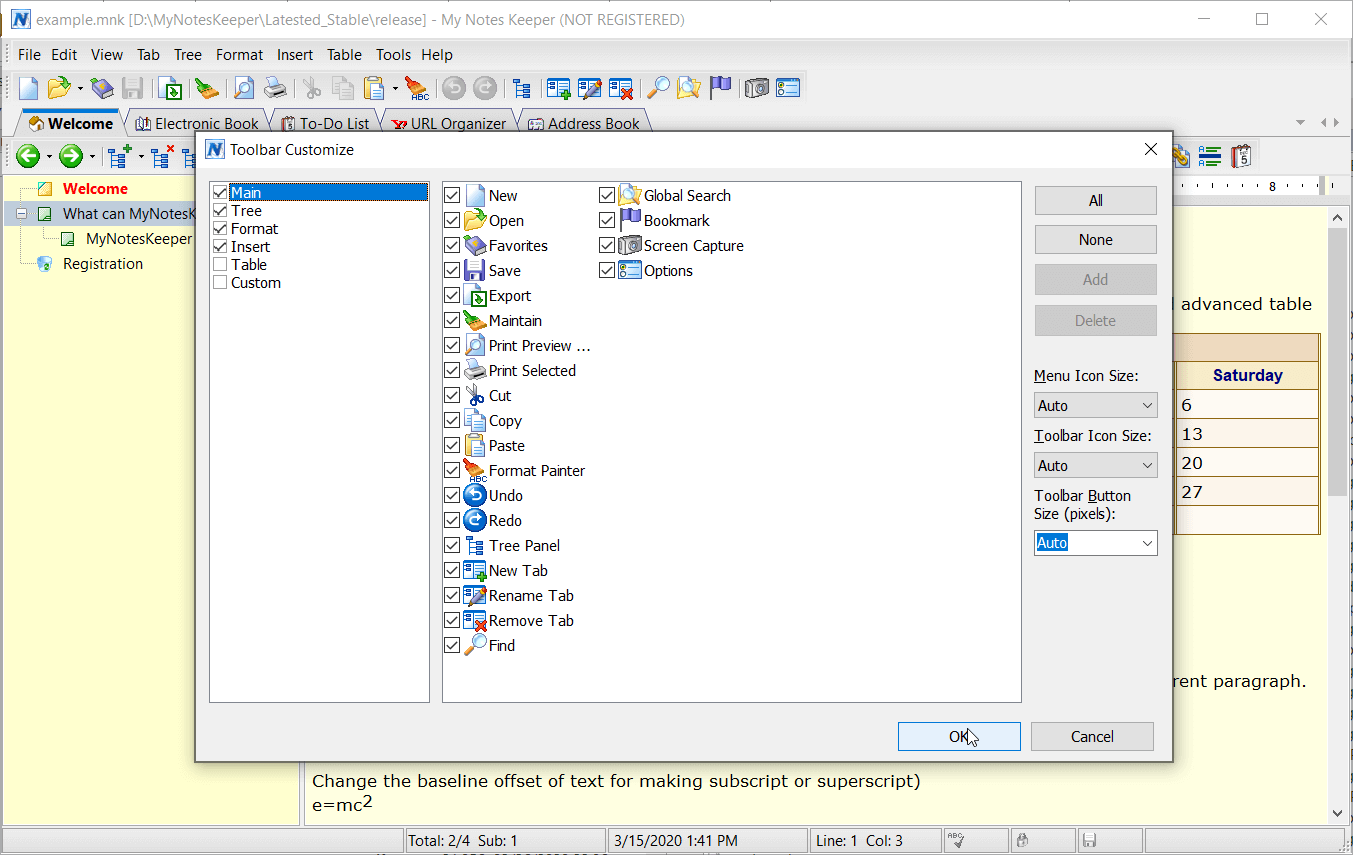Click the None button in Toolbar Customize
The image size is (1353, 855).
pyautogui.click(x=1096, y=240)
